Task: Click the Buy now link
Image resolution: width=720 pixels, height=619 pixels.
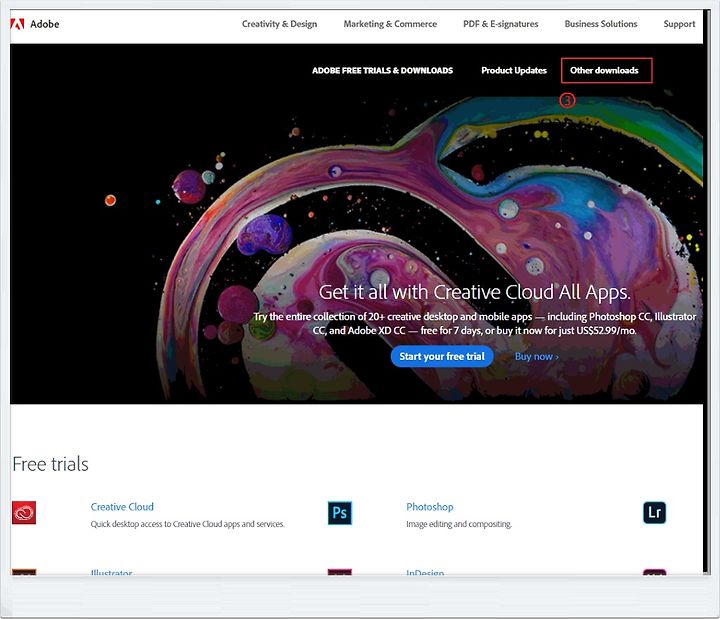Action: (x=536, y=356)
